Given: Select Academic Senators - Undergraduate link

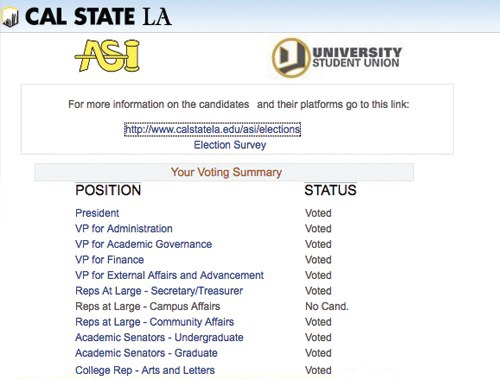Looking at the screenshot, I should click(x=159, y=337).
